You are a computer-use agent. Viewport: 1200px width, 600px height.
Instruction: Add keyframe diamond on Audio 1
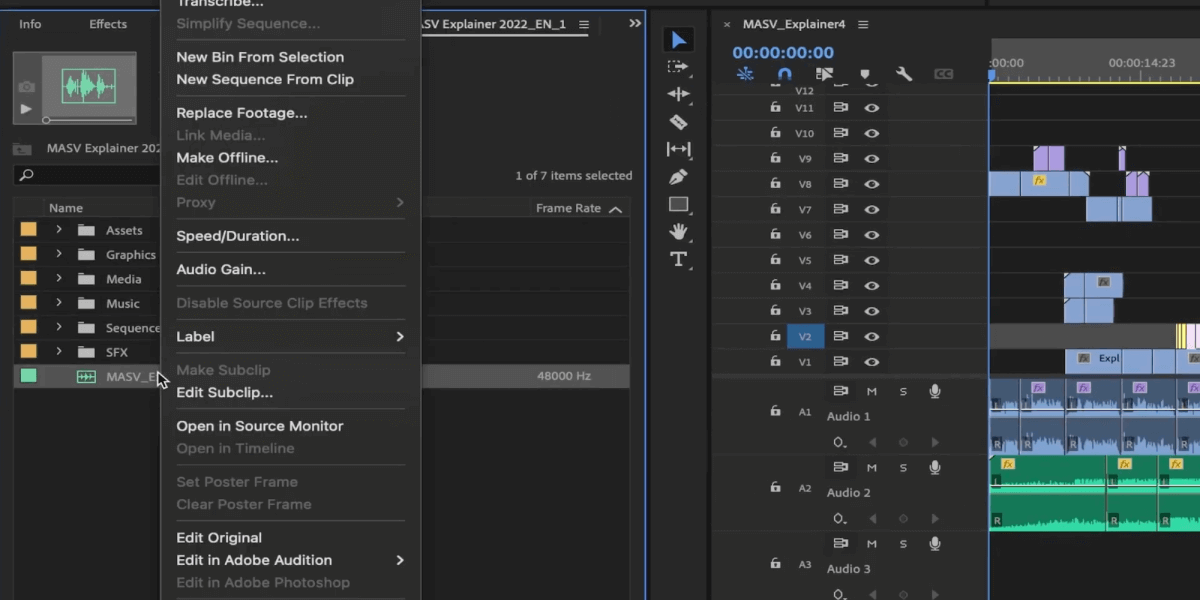point(903,442)
